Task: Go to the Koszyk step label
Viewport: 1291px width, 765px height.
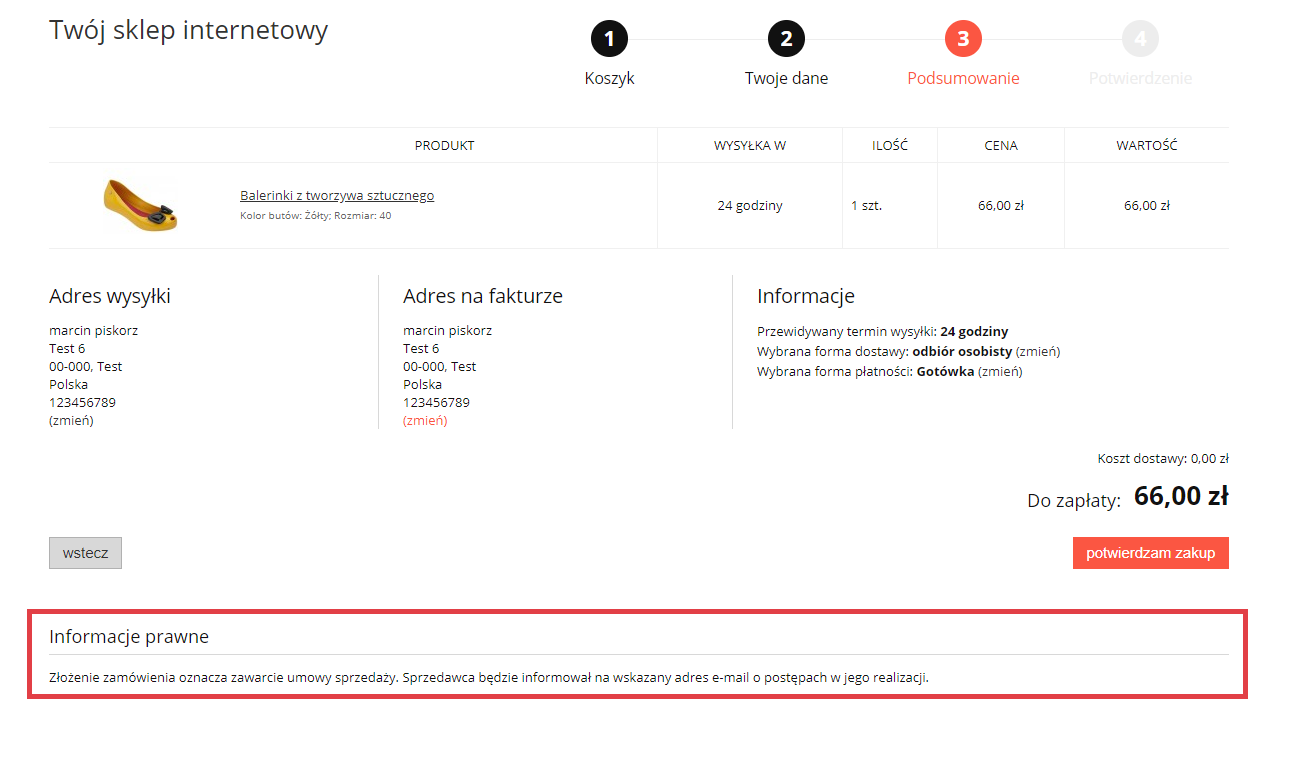Action: [x=609, y=78]
